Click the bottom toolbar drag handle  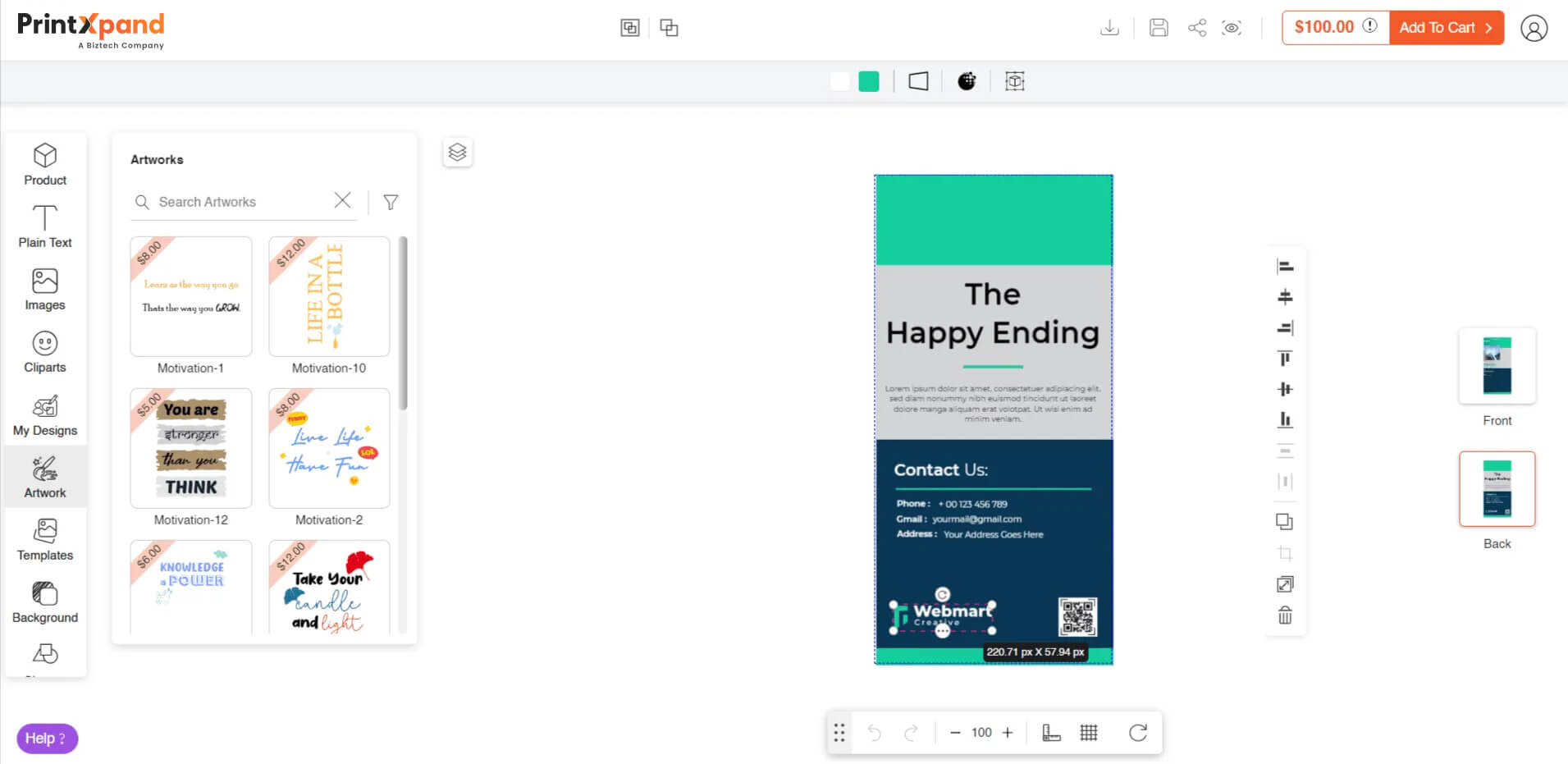(x=839, y=733)
